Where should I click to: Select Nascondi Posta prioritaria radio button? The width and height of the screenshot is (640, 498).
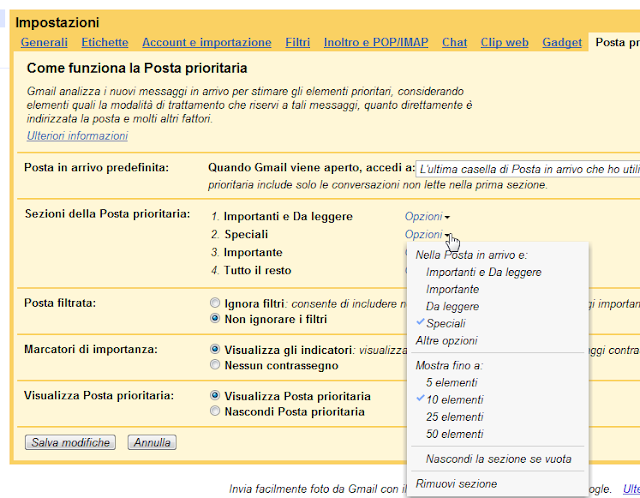tap(215, 411)
